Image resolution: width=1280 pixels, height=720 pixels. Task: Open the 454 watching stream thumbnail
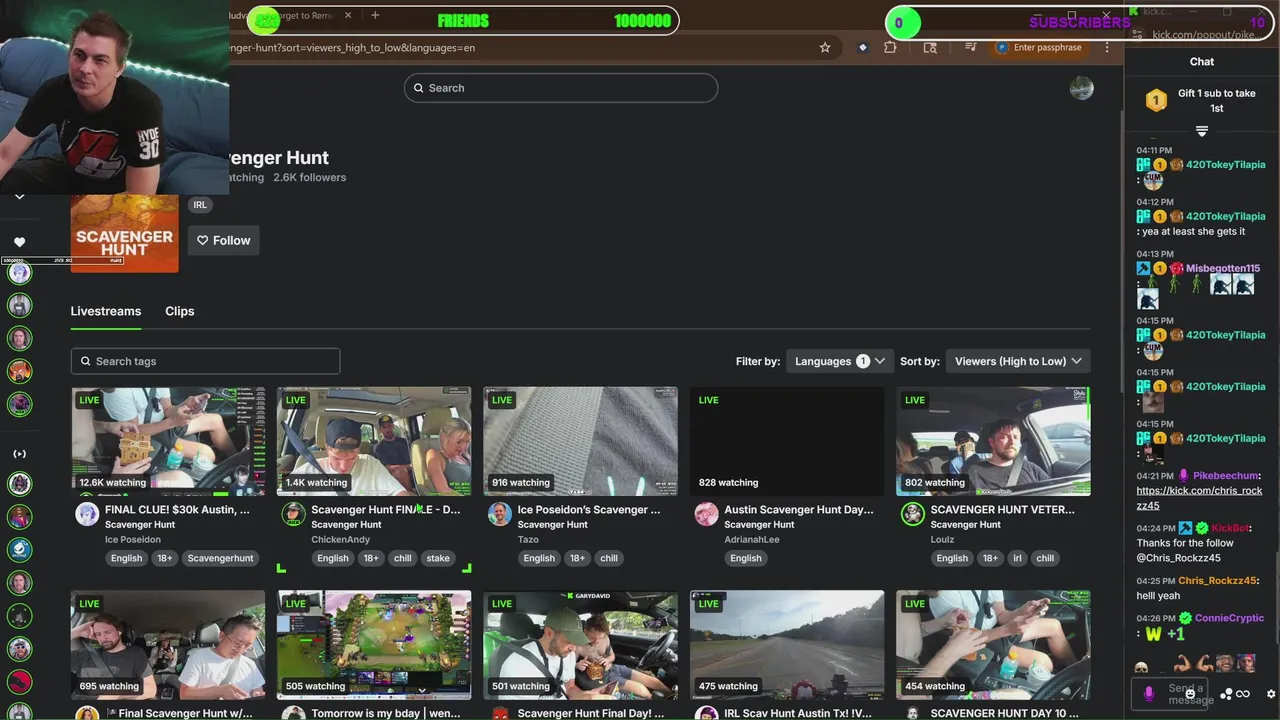pyautogui.click(x=994, y=645)
